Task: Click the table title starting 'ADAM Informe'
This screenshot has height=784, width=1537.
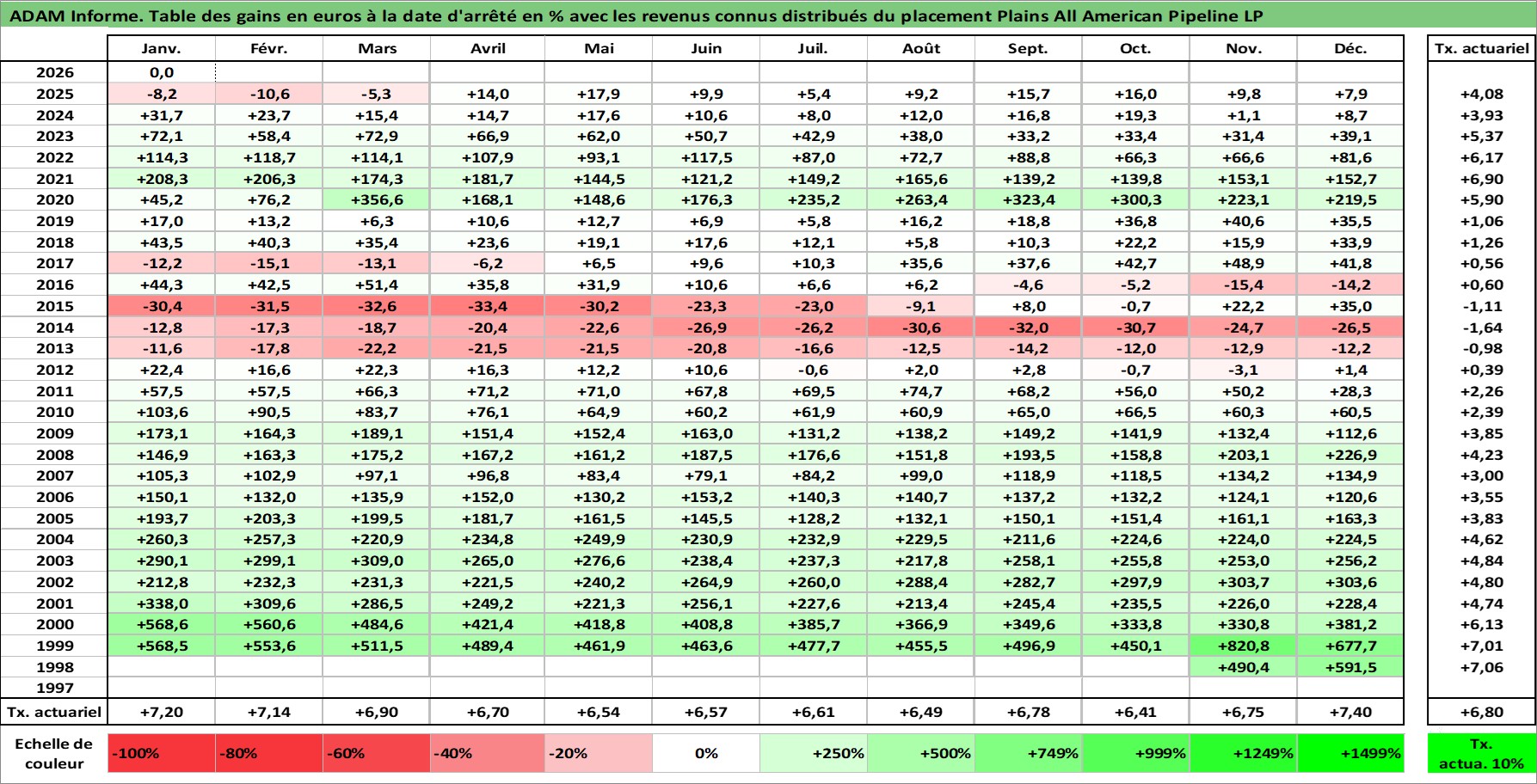Action: coord(636,16)
